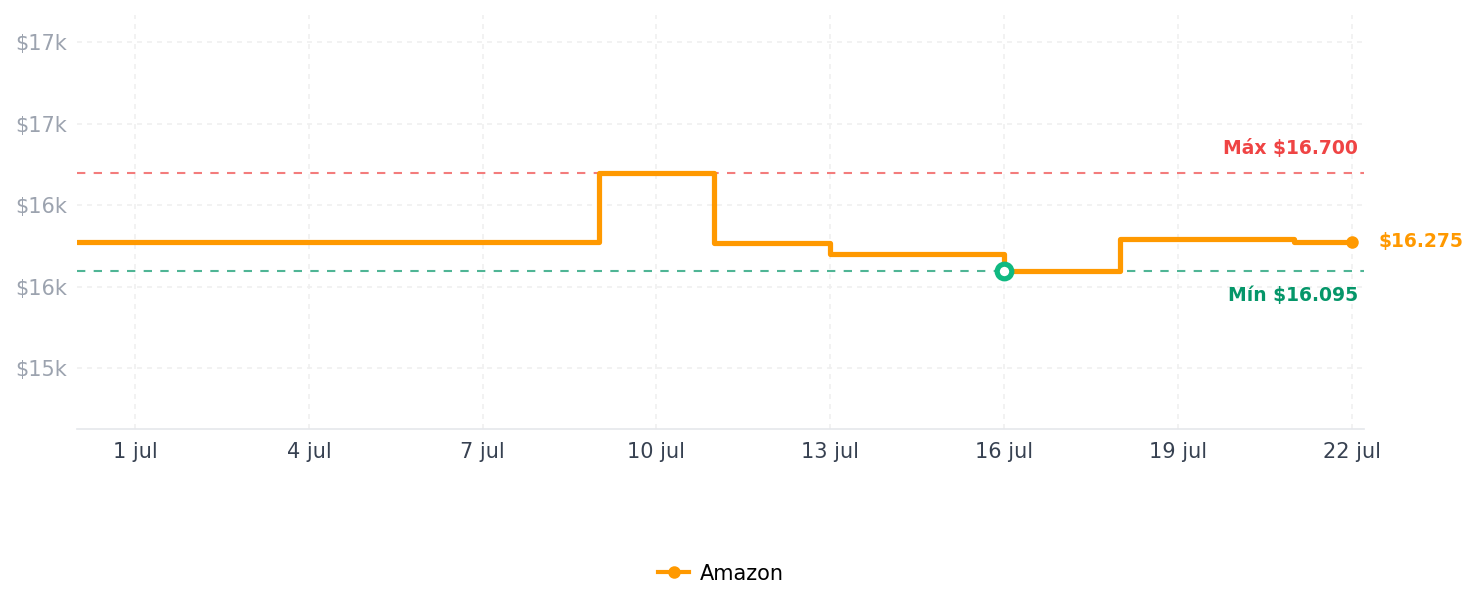
Task: Click the Mín $16.095 label
Action: 1293,295
